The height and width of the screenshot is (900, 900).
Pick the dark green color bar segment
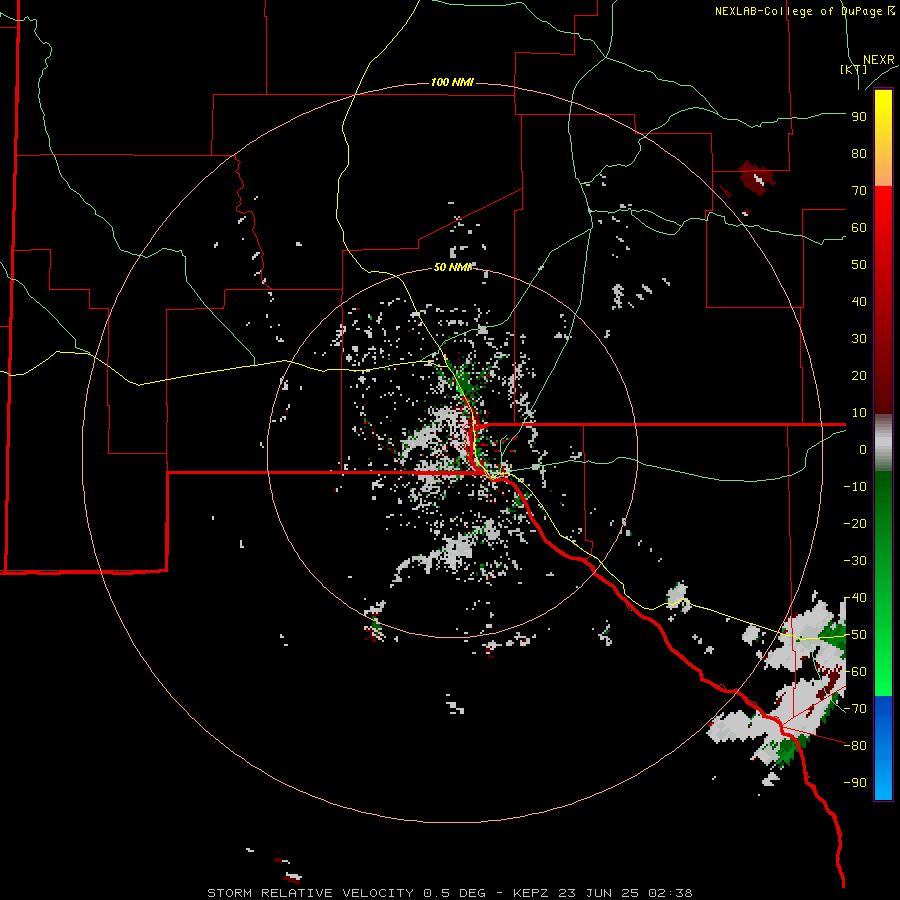tap(883, 501)
